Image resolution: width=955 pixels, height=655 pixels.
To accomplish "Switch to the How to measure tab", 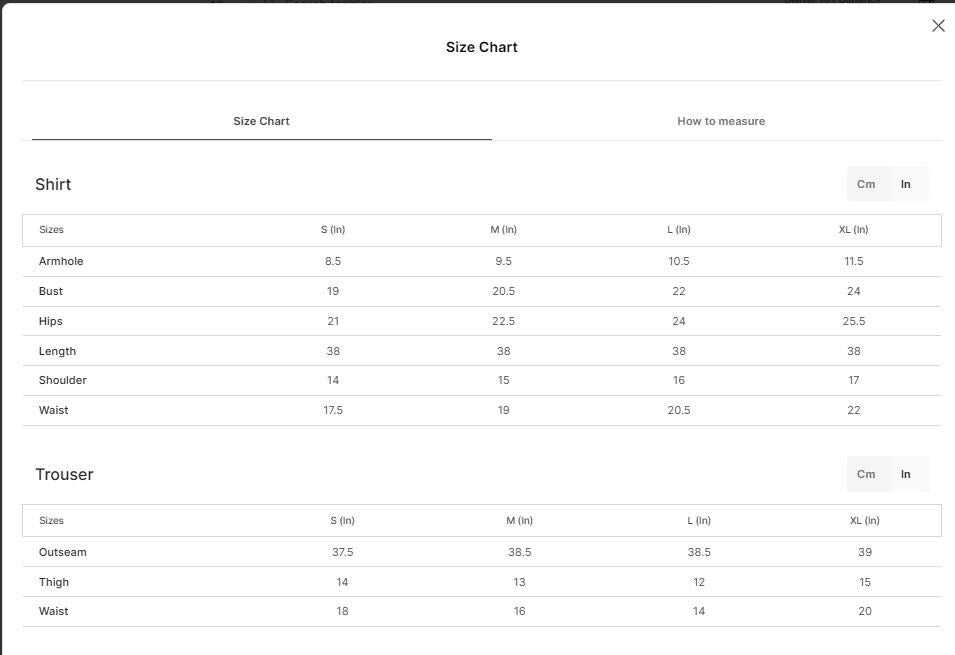I will pyautogui.click(x=721, y=121).
